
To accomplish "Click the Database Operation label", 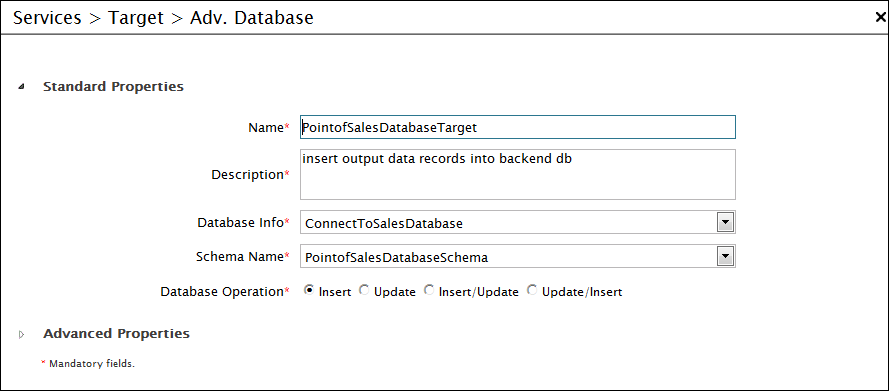I will coord(225,292).
